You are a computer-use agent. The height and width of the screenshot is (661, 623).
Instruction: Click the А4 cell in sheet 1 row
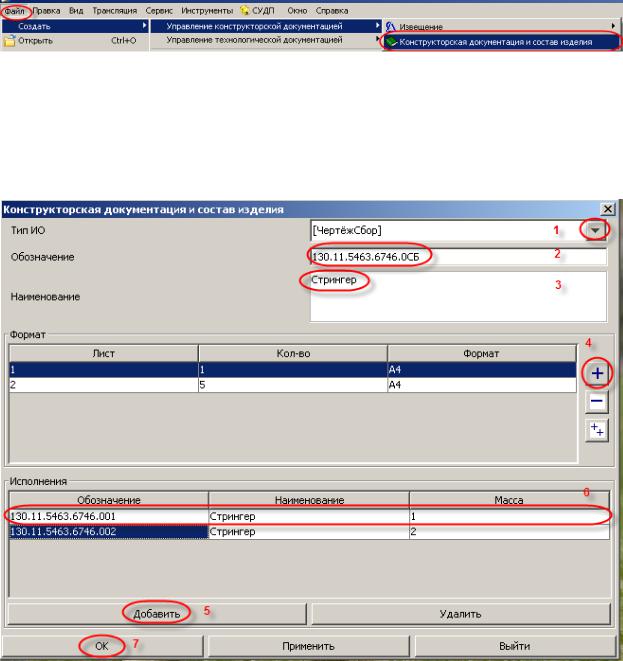(x=481, y=370)
